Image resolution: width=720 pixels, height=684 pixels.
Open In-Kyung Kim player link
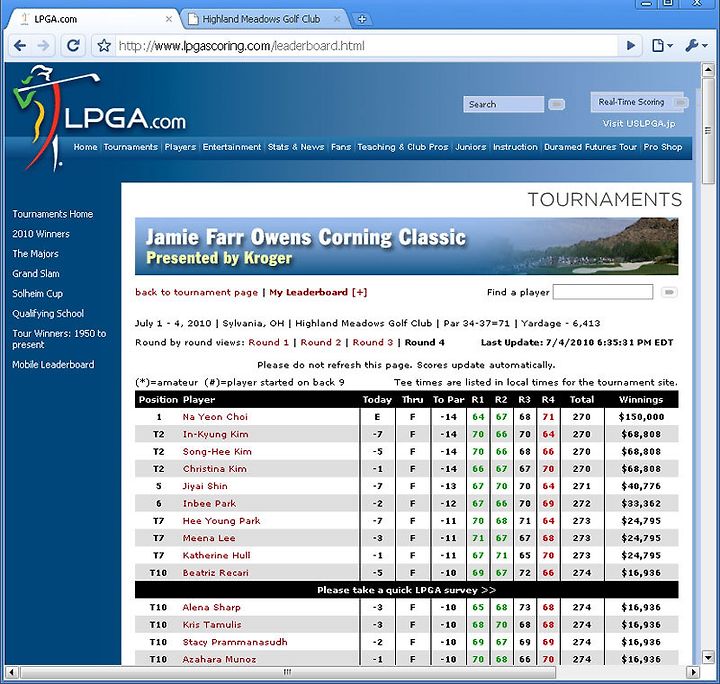tap(215, 434)
